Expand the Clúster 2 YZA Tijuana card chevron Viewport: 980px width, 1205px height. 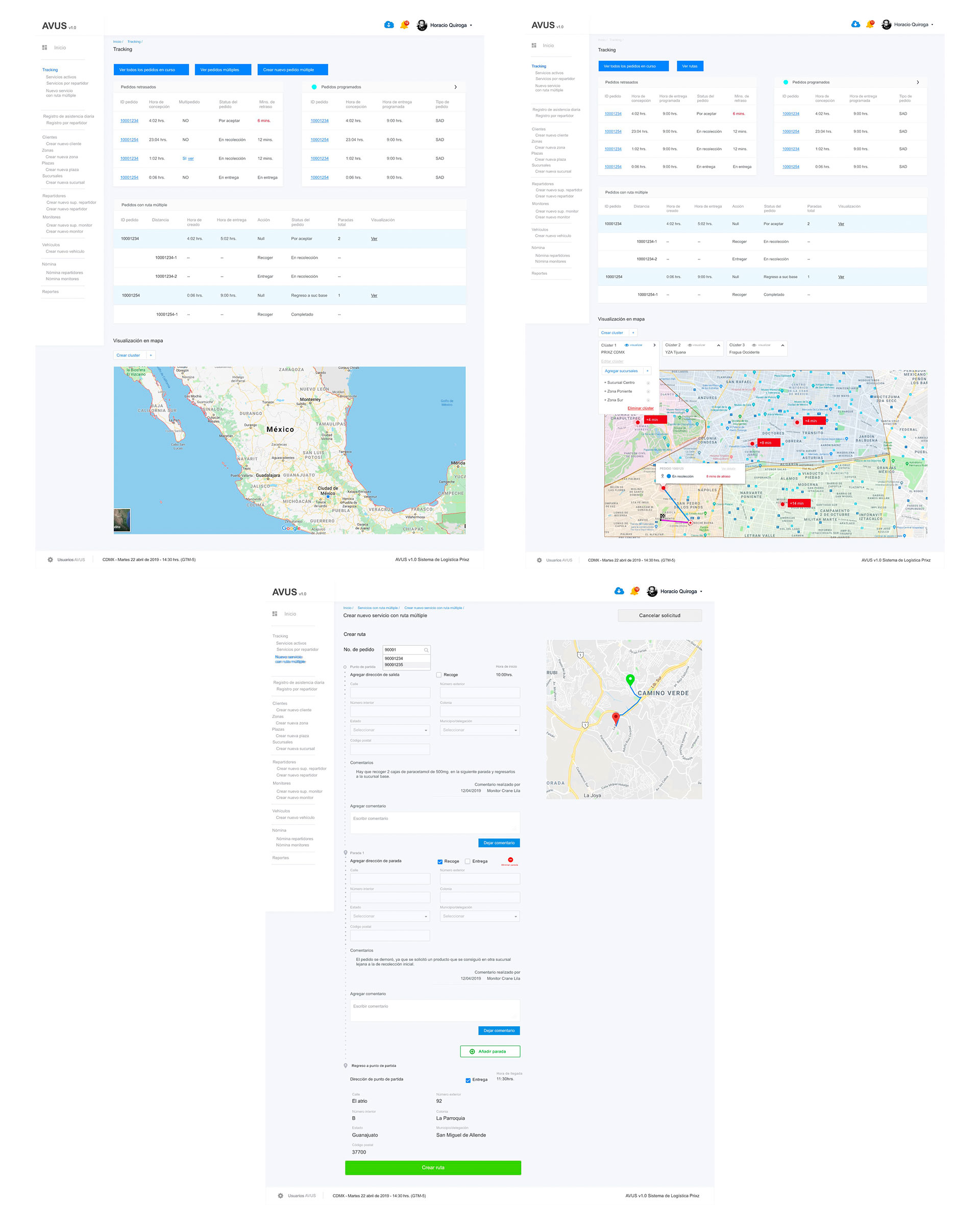coord(718,345)
